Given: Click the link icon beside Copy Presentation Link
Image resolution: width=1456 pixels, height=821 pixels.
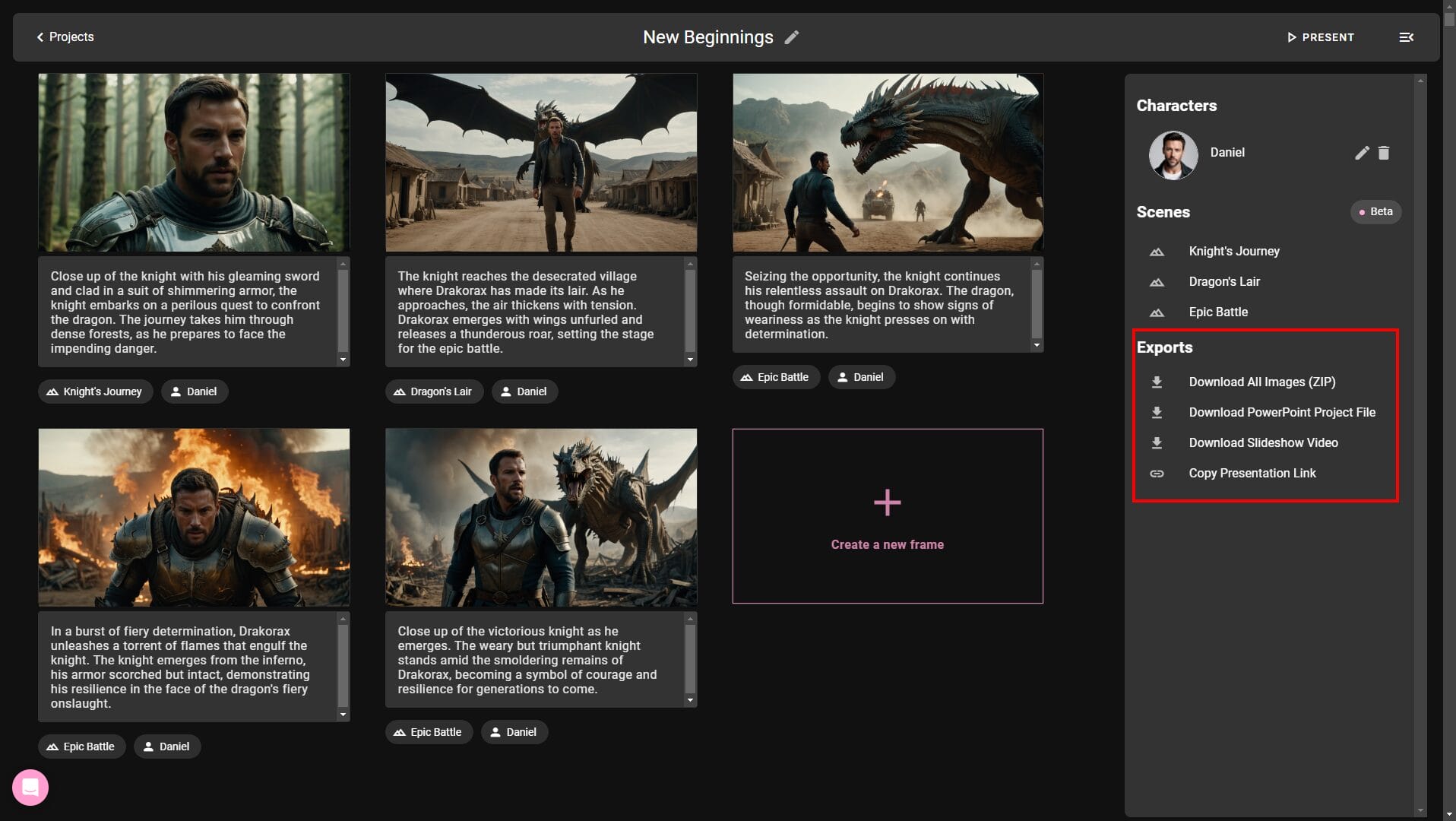Looking at the screenshot, I should pyautogui.click(x=1157, y=473).
